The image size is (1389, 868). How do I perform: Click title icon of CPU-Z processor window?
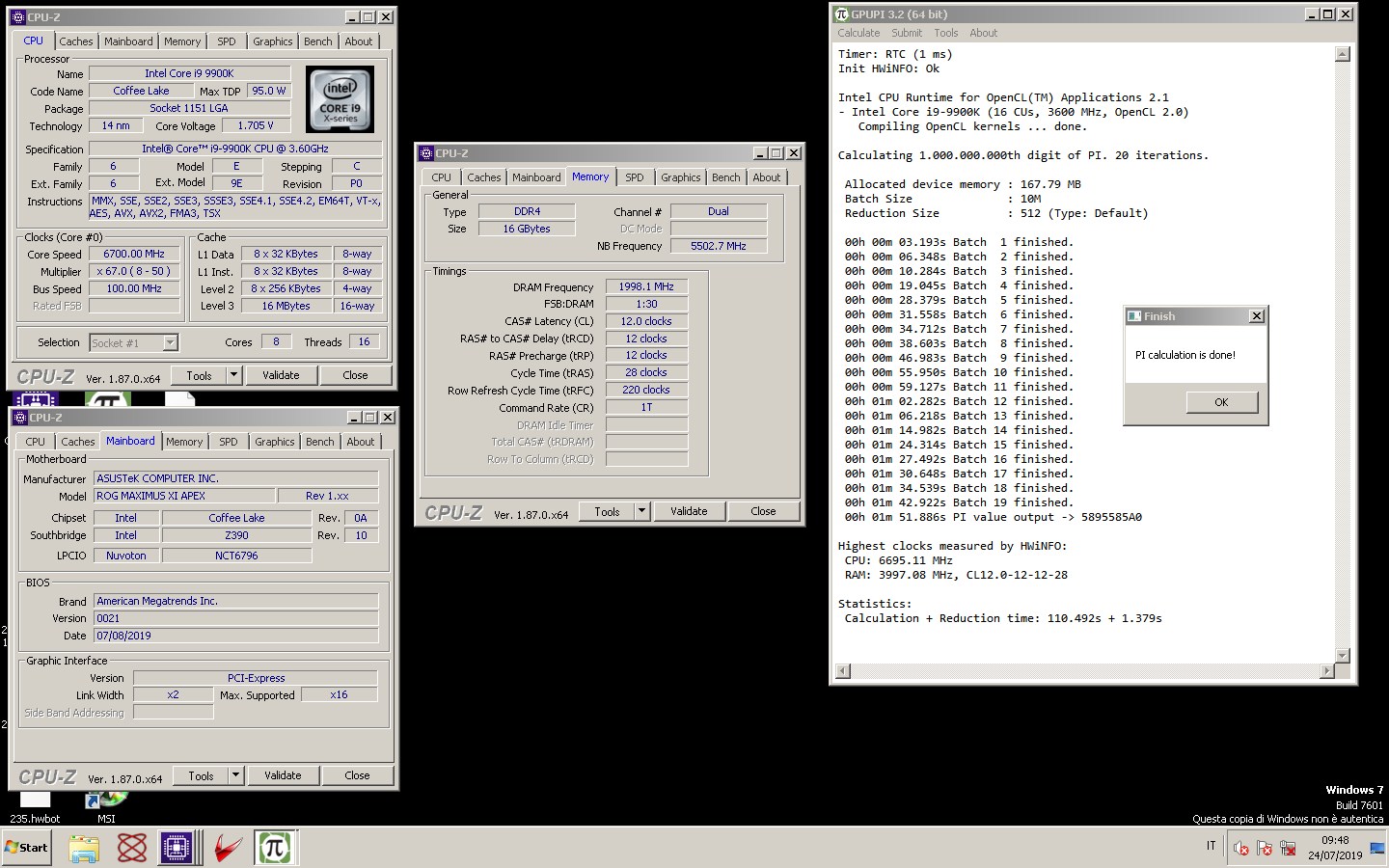(18, 17)
